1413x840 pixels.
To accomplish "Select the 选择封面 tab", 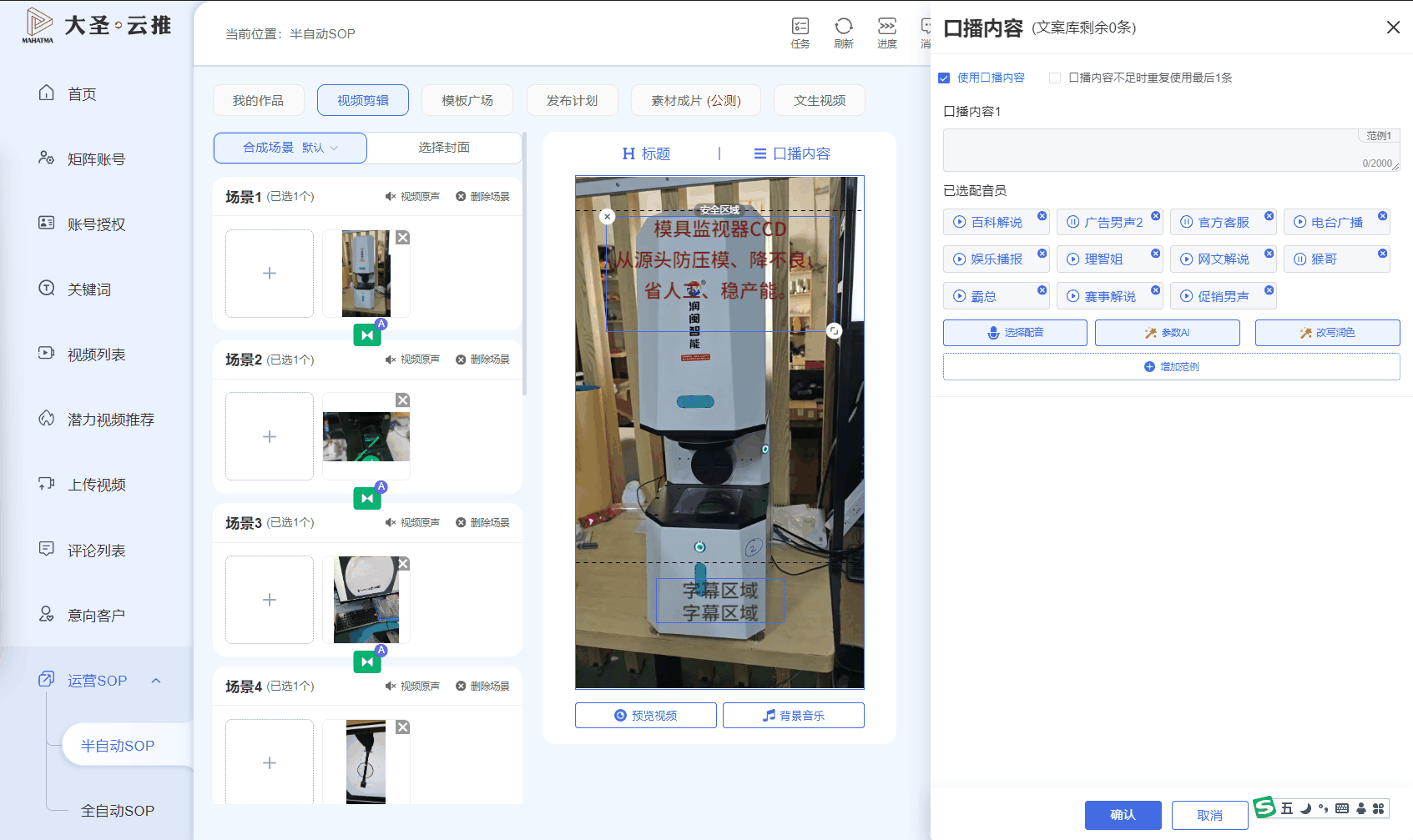I will (x=444, y=148).
